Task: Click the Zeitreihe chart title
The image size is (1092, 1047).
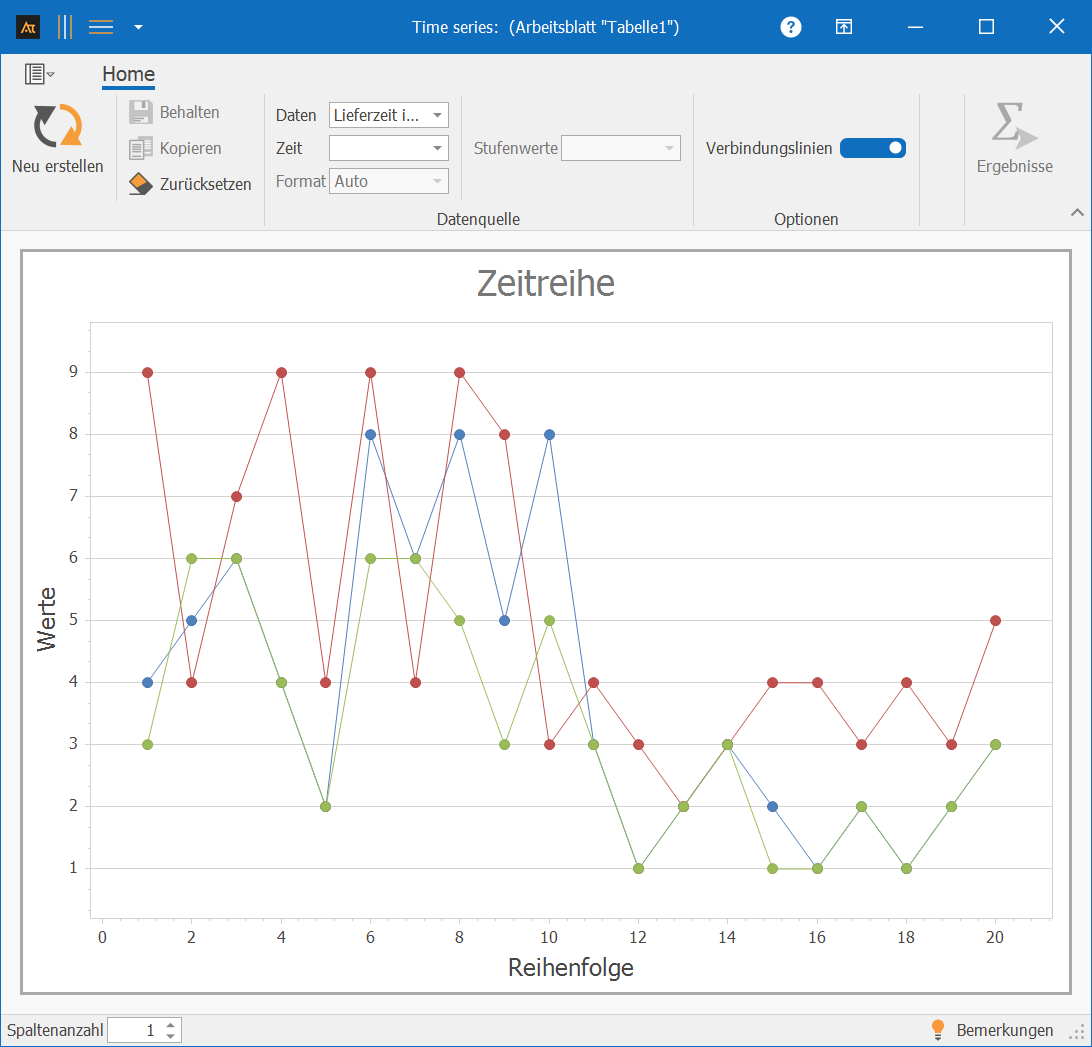Action: (x=545, y=283)
